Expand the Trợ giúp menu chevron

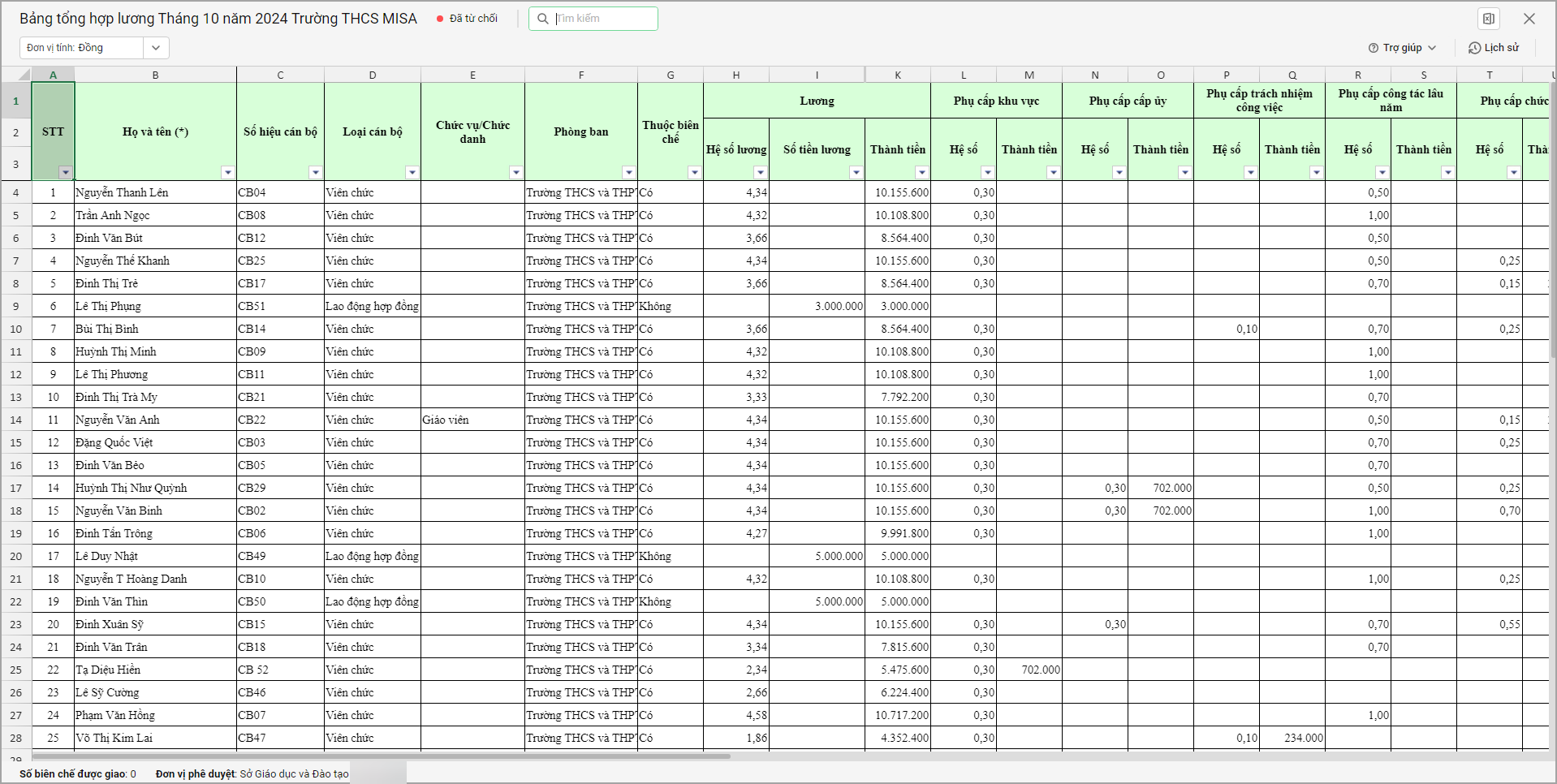(x=1432, y=48)
